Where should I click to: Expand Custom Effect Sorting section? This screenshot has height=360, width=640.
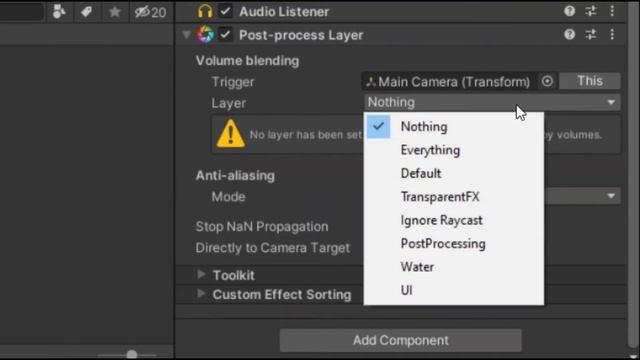[x=201, y=293]
